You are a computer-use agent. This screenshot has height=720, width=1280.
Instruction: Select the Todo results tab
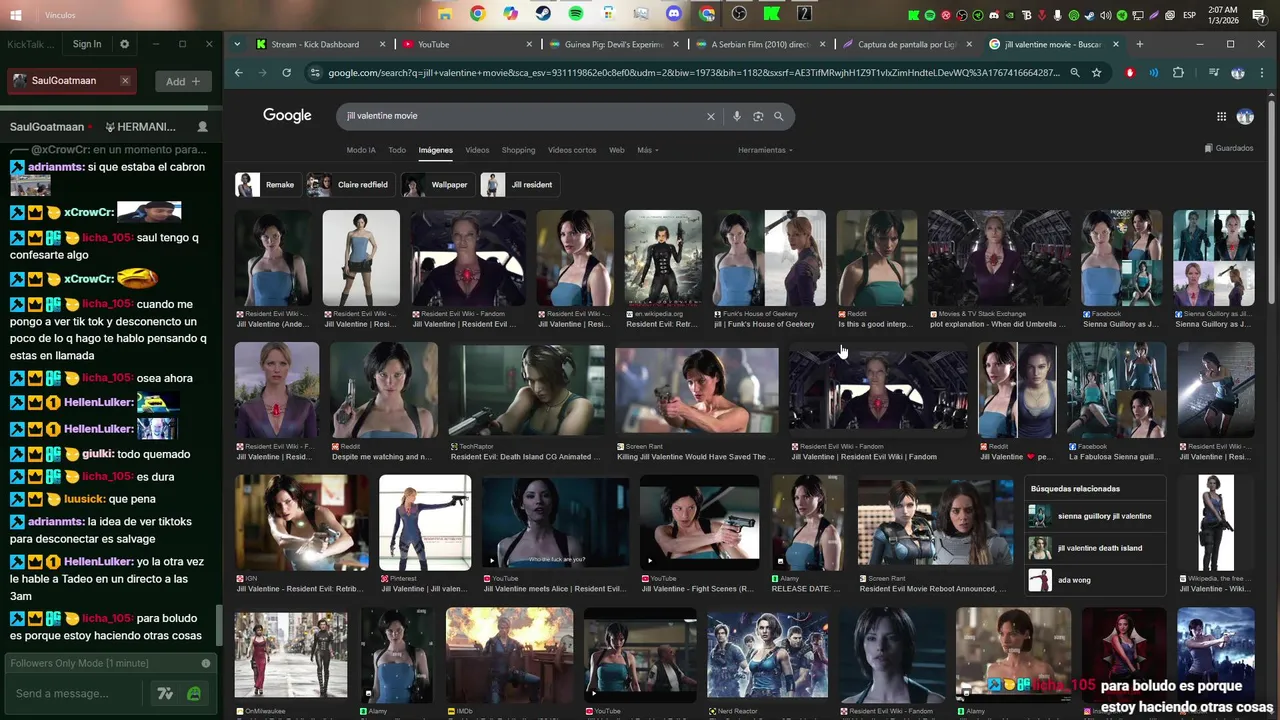click(x=397, y=150)
